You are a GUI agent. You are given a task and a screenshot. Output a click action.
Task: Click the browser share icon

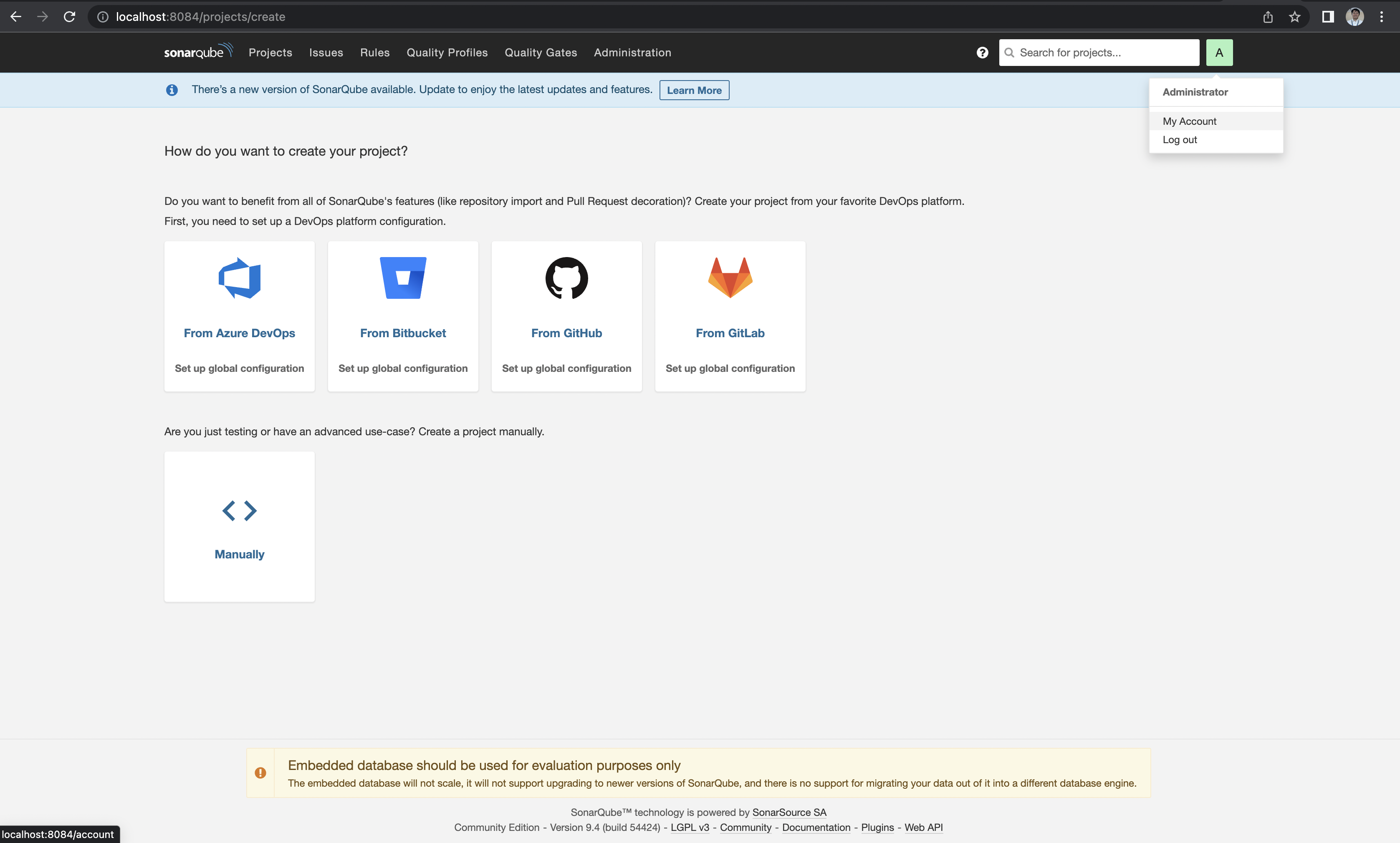(1268, 16)
